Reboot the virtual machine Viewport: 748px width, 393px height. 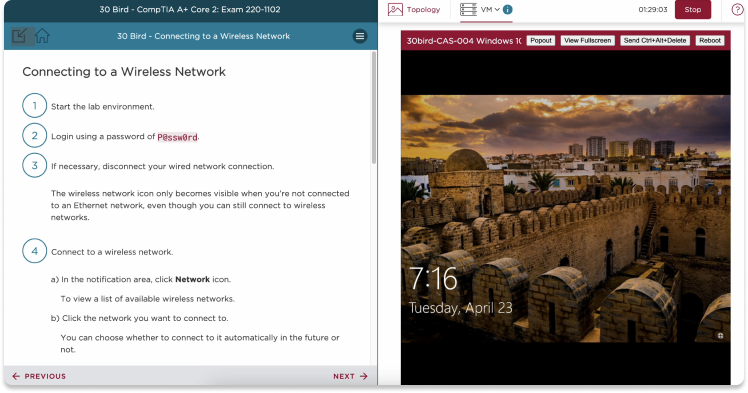(710, 41)
